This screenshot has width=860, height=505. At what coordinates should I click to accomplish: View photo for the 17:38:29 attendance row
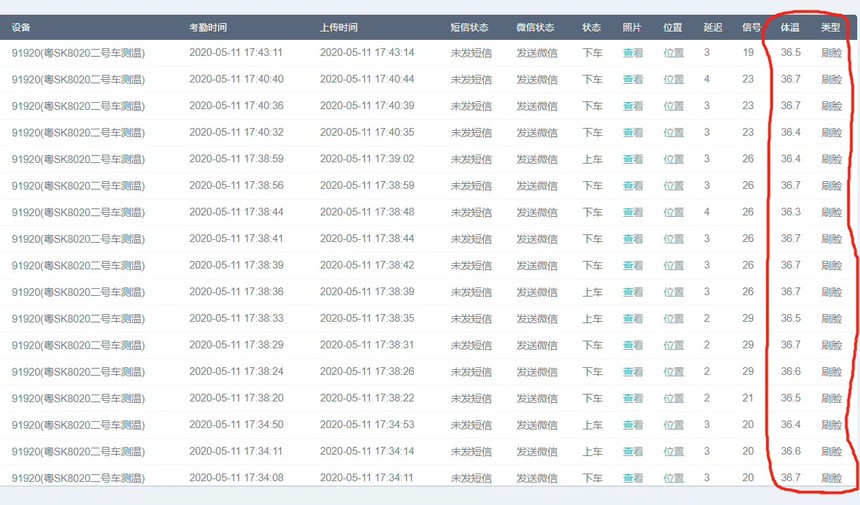tap(632, 345)
